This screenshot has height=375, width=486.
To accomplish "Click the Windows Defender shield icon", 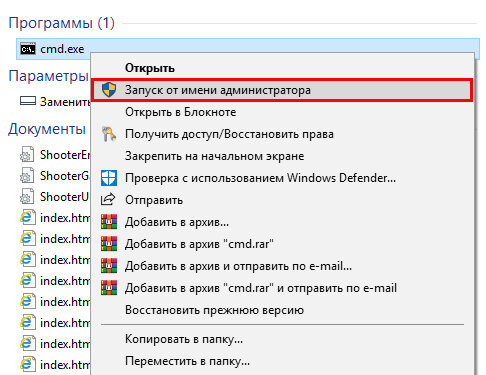I will pyautogui.click(x=109, y=178).
